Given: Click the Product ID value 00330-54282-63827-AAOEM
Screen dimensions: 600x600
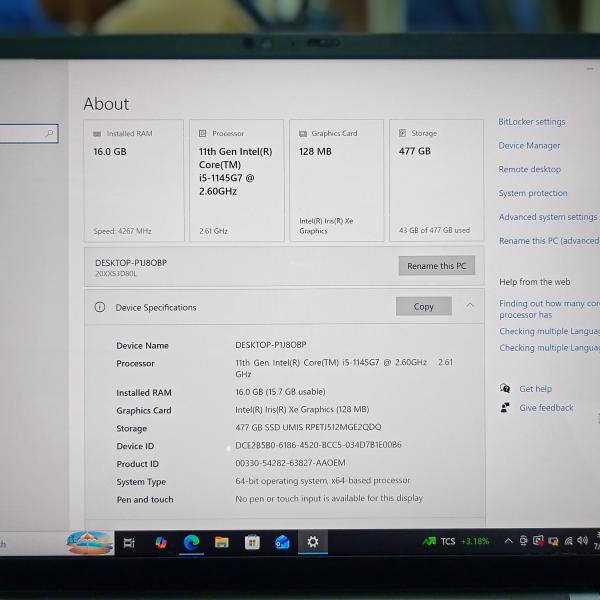Looking at the screenshot, I should click(x=290, y=463).
